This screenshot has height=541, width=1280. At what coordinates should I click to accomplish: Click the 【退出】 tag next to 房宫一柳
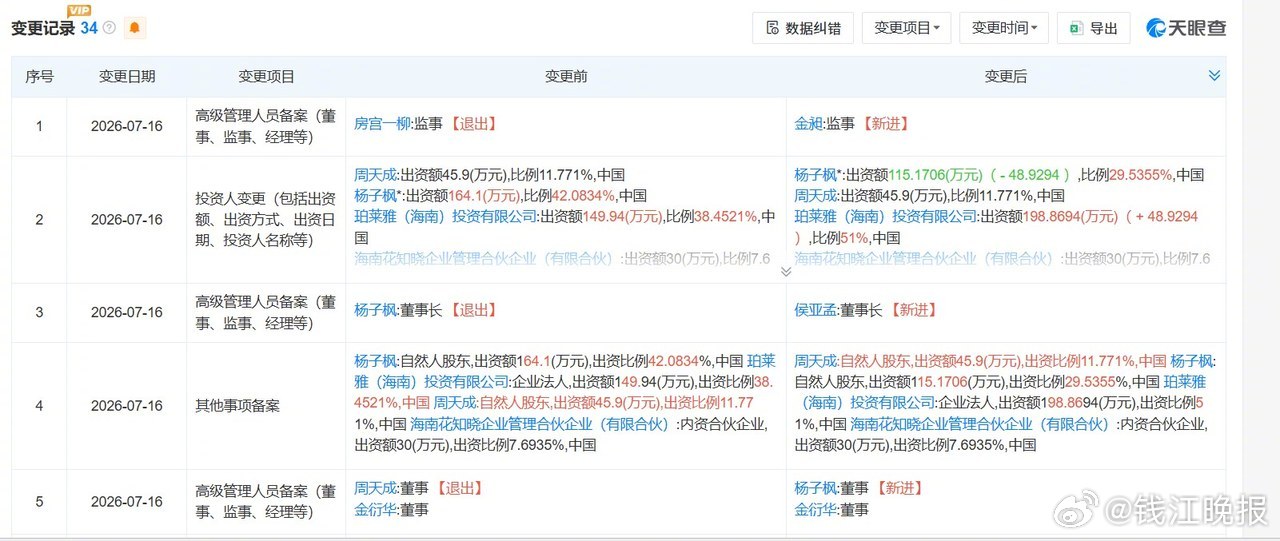point(472,124)
